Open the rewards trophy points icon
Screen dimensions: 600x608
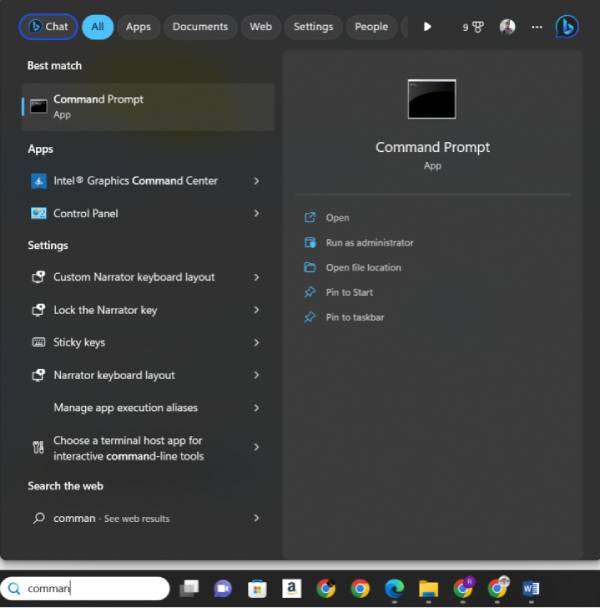(x=473, y=27)
